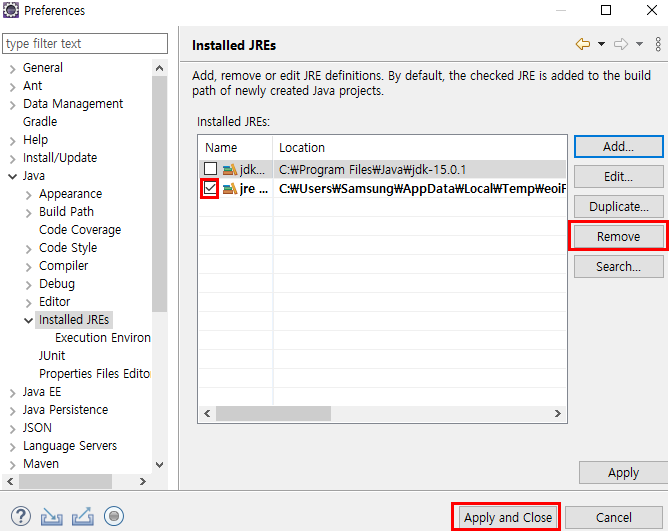Expand the Editor node
The height and width of the screenshot is (531, 669).
pos(29,302)
